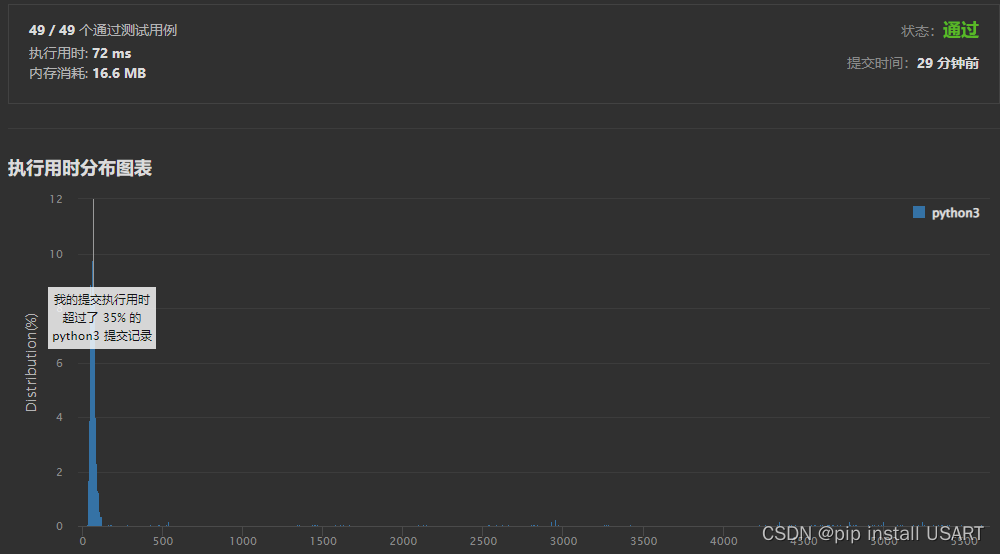1000x554 pixels.
Task: Click the 72 ms execution time value
Action: (111, 53)
